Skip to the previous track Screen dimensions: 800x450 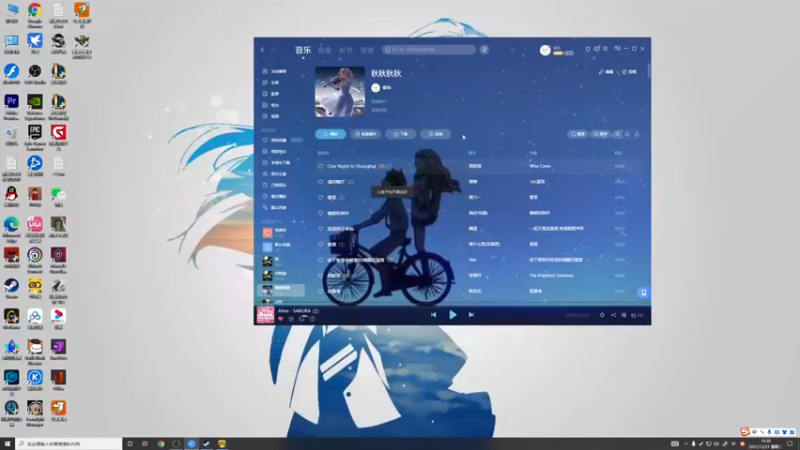[x=433, y=315]
